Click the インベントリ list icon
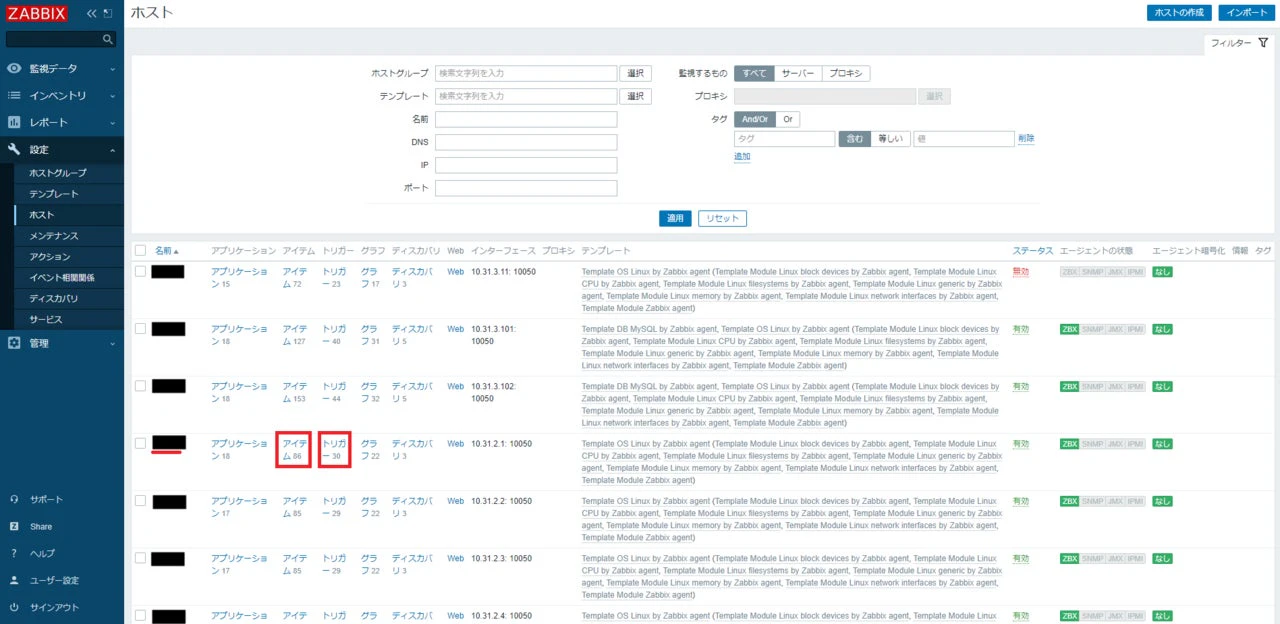Image resolution: width=1280 pixels, height=624 pixels. pos(14,96)
